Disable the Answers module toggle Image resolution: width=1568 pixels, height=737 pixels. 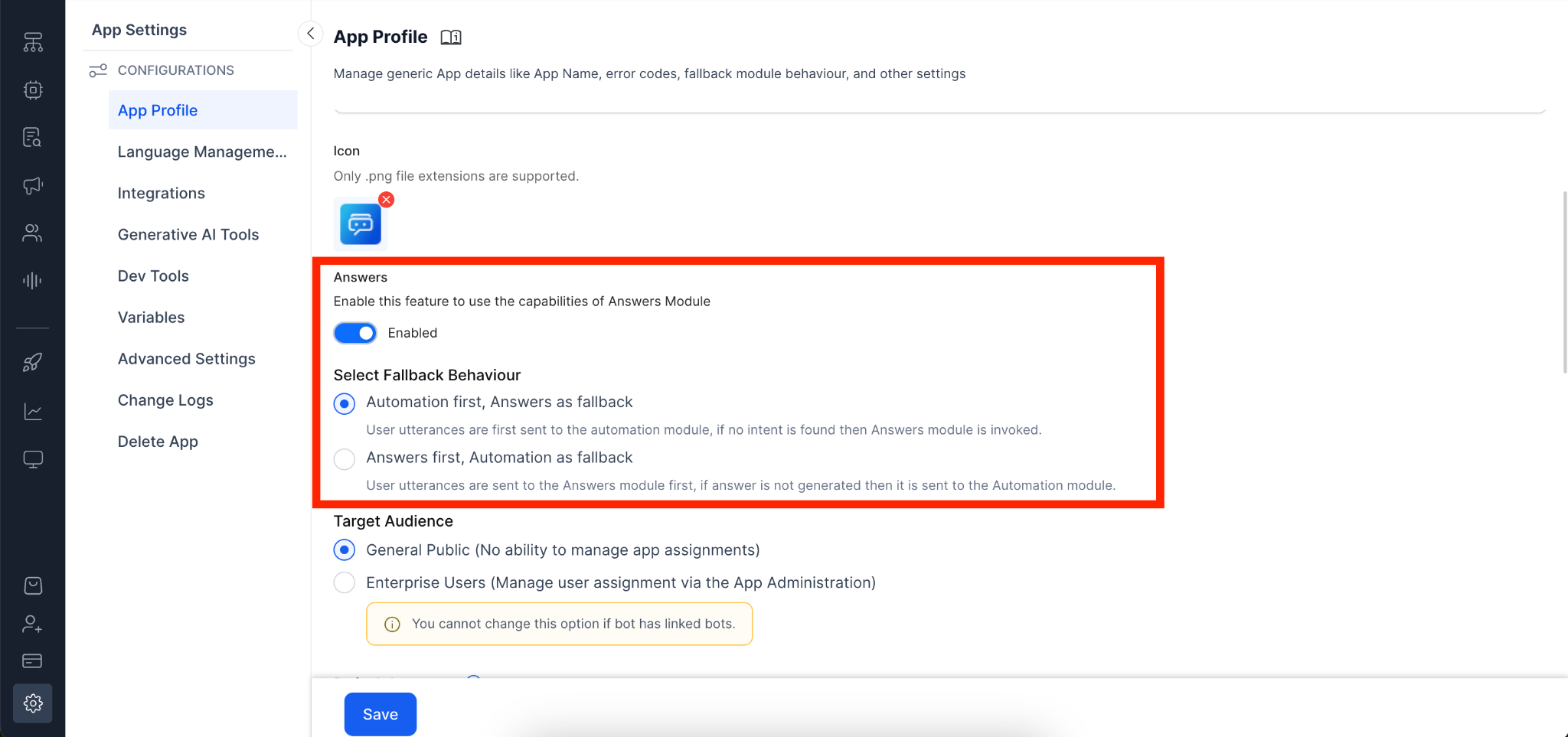coord(355,333)
